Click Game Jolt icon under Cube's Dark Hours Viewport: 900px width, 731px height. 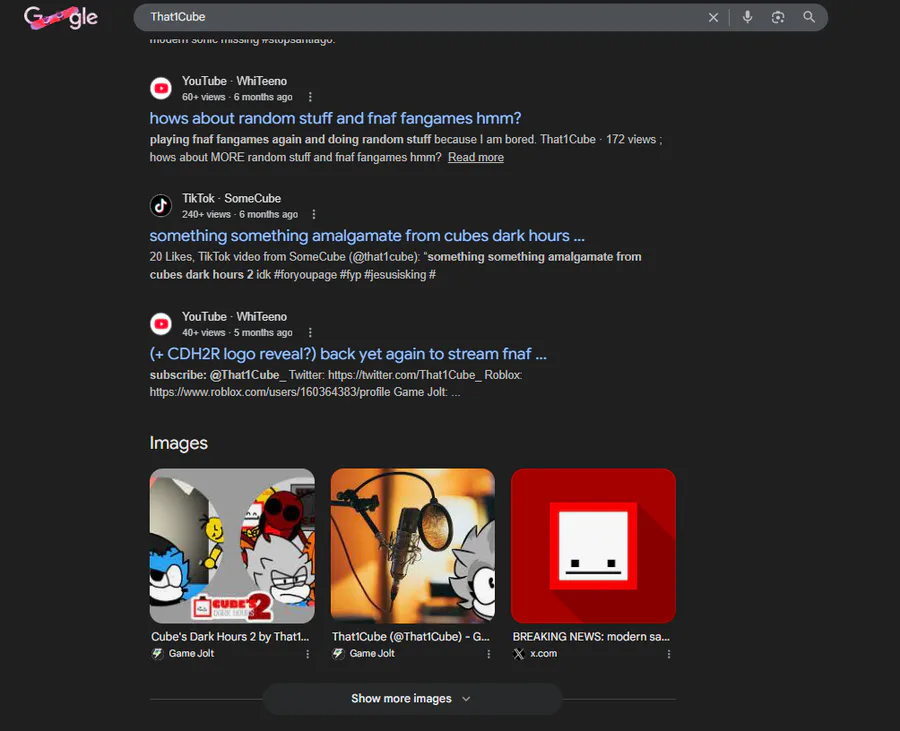(157, 654)
